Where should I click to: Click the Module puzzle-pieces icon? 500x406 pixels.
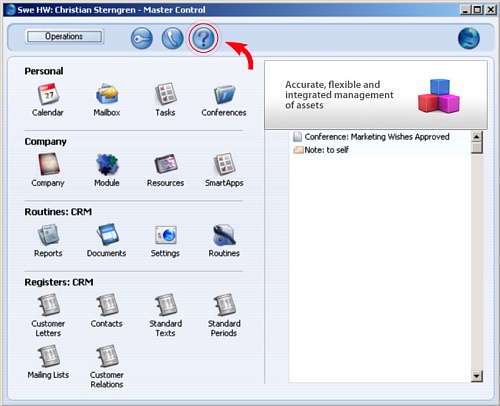[x=107, y=165]
